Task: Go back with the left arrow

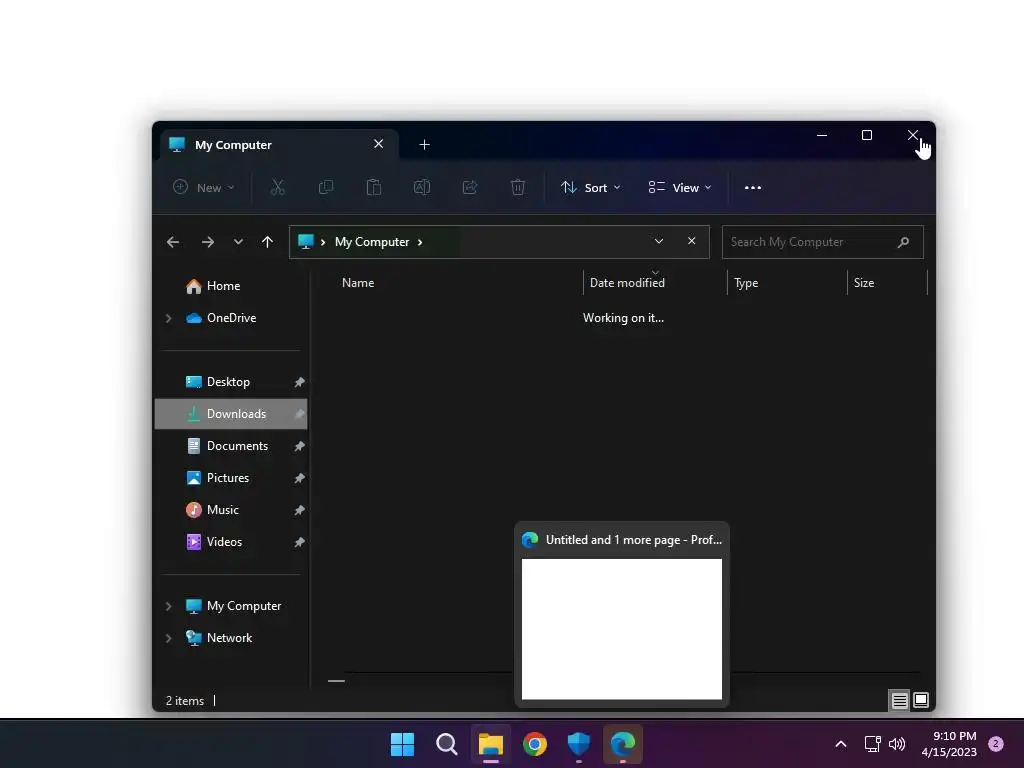Action: pyautogui.click(x=172, y=242)
